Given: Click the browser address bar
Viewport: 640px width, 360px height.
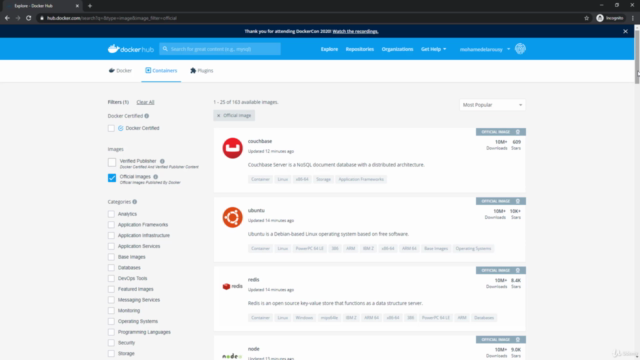Looking at the screenshot, I should tap(310, 18).
